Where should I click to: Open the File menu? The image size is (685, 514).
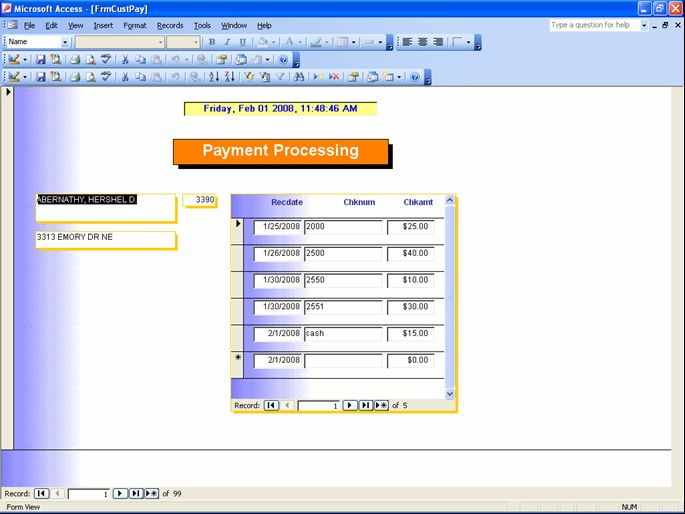29,25
